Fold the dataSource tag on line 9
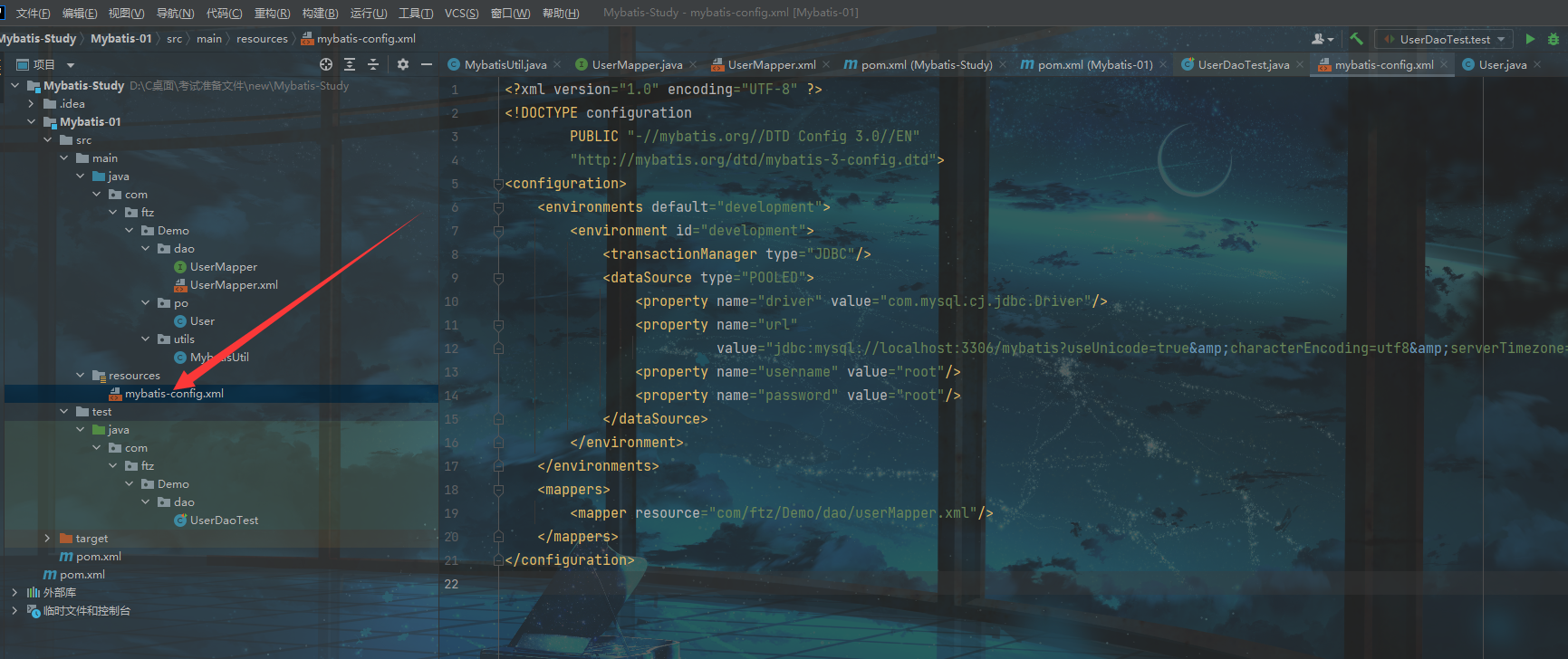Viewport: 1568px width, 659px height. click(498, 278)
